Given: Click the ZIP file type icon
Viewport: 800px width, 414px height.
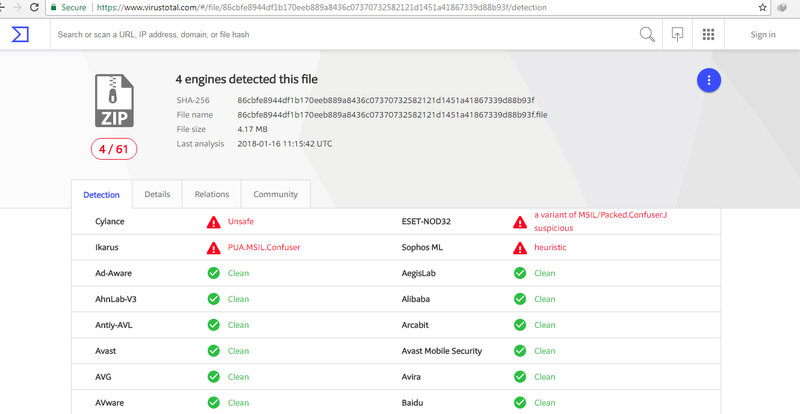Looking at the screenshot, I should coord(114,101).
